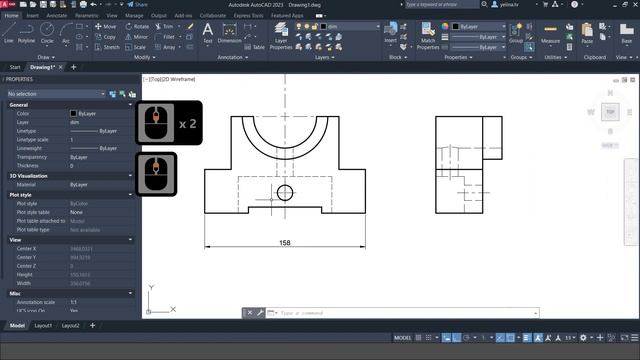
Task: Switch to the Layout1 tab
Action: 43,325
